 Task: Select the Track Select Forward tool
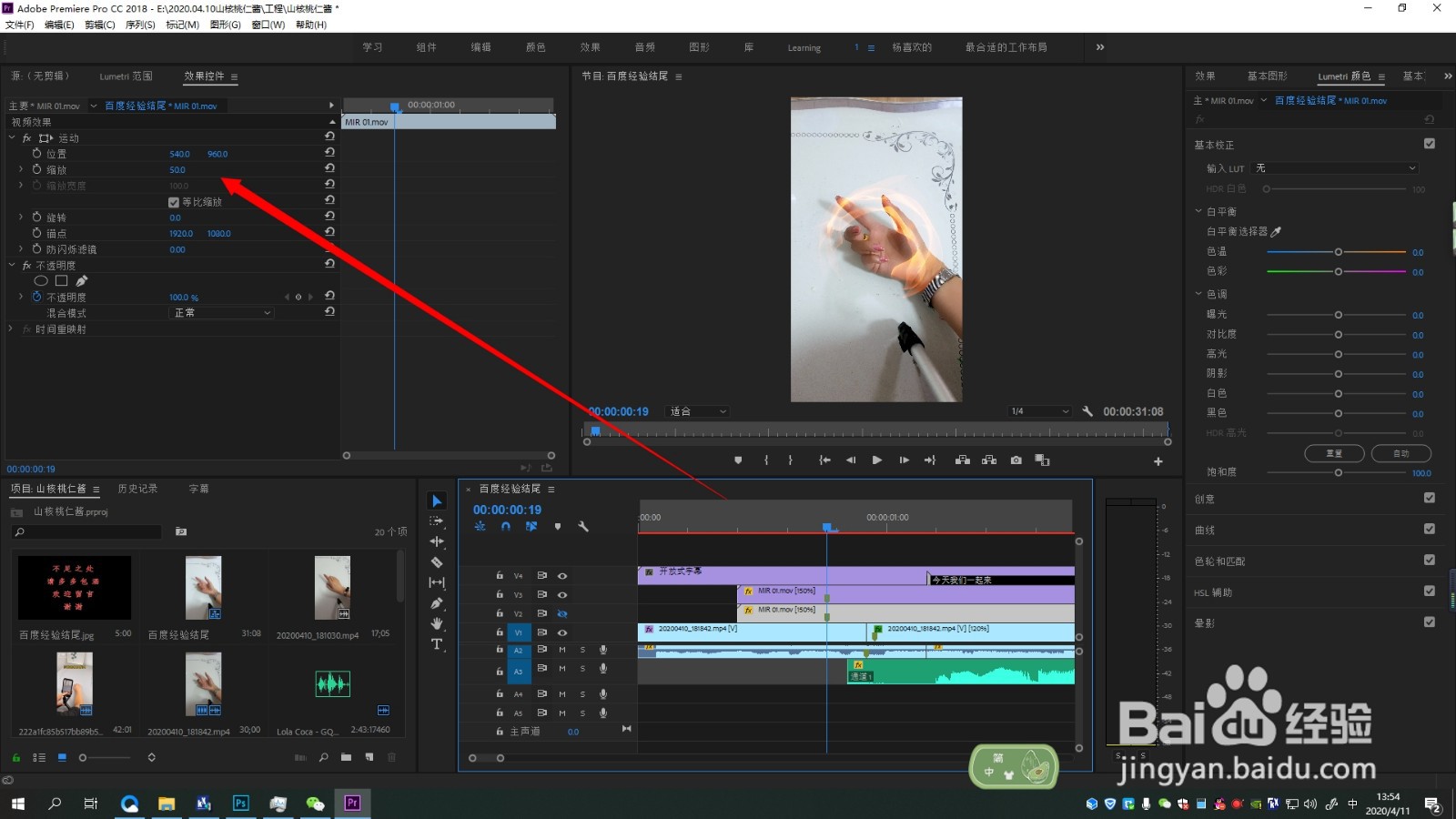tap(437, 521)
